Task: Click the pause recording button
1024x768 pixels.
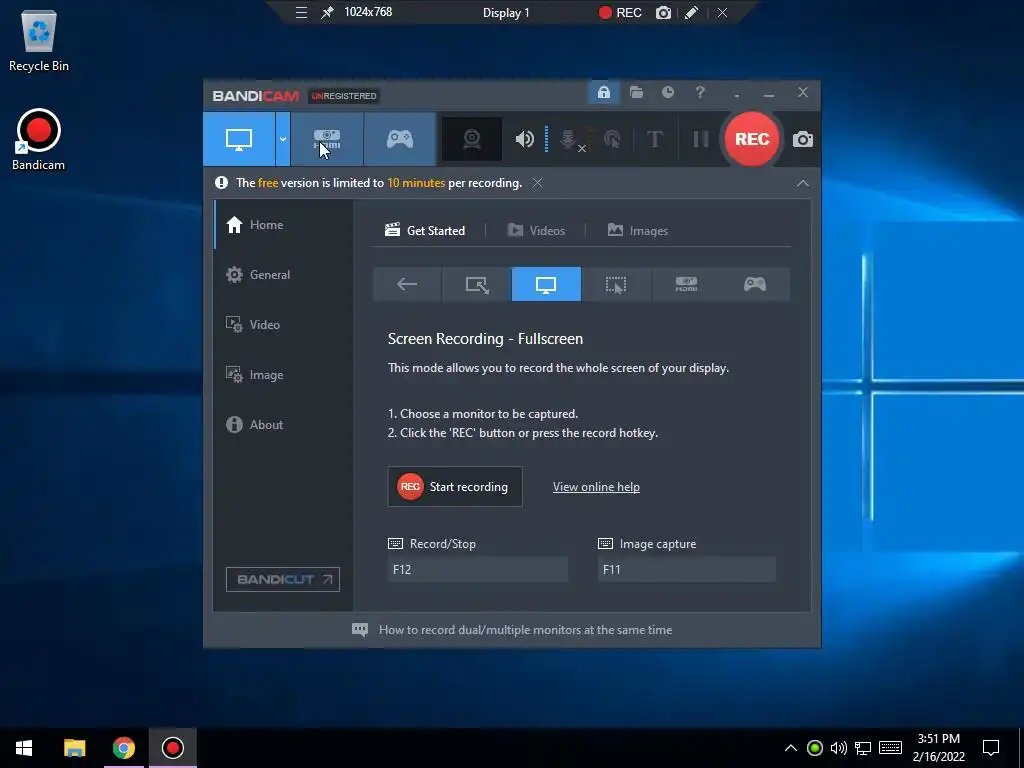Action: 701,139
